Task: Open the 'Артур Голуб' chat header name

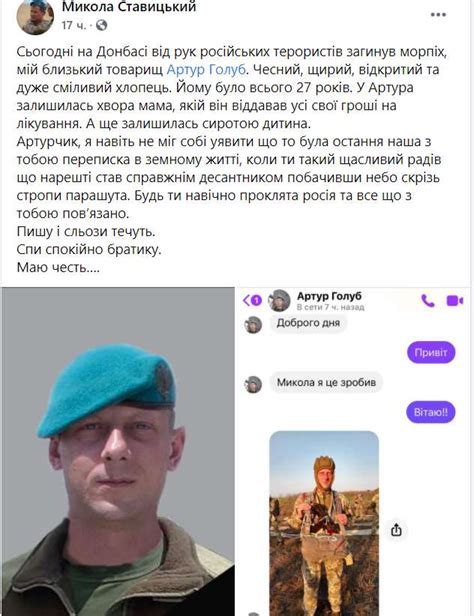Action: tap(329, 296)
